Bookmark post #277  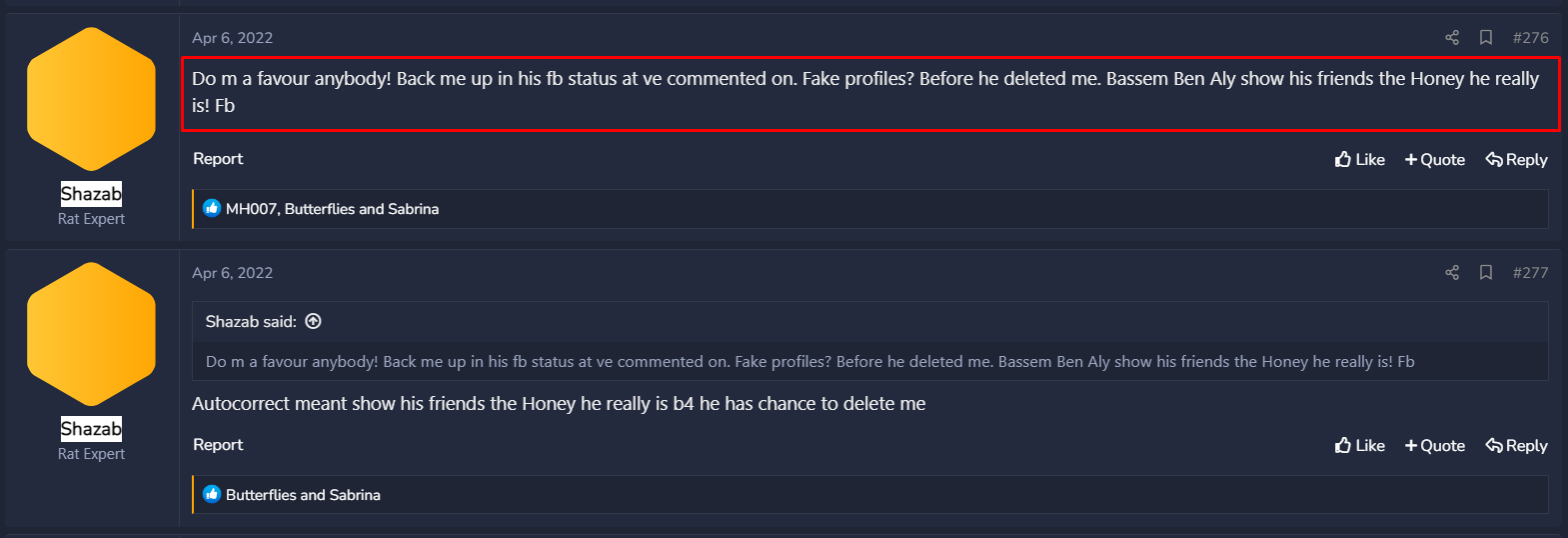(1486, 273)
